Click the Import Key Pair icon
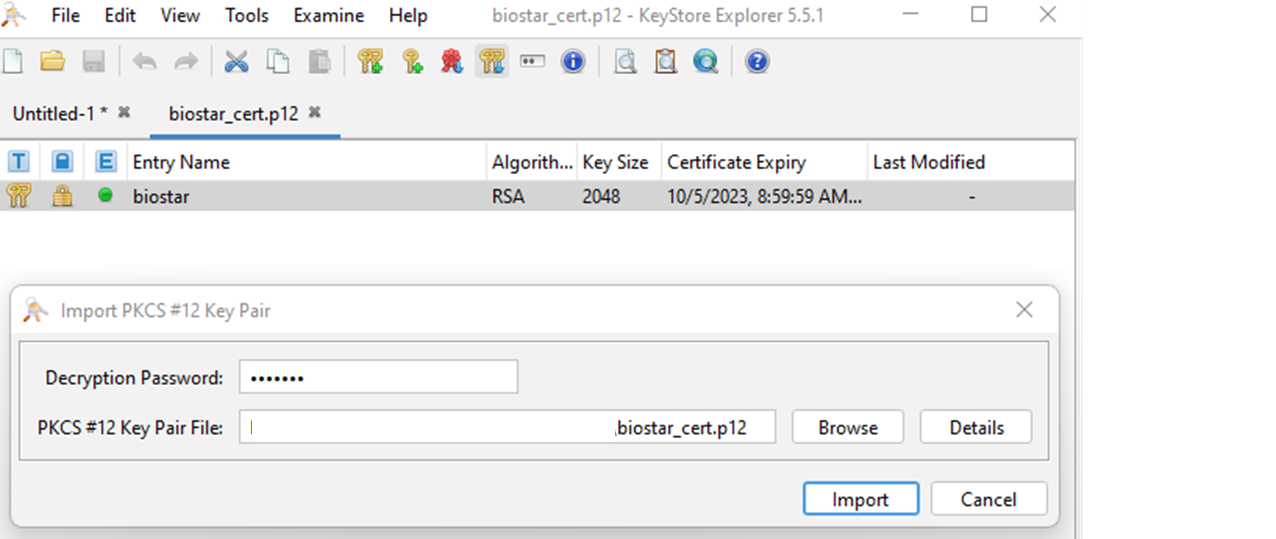Viewport: 1276px width, 539px height. coord(491,62)
